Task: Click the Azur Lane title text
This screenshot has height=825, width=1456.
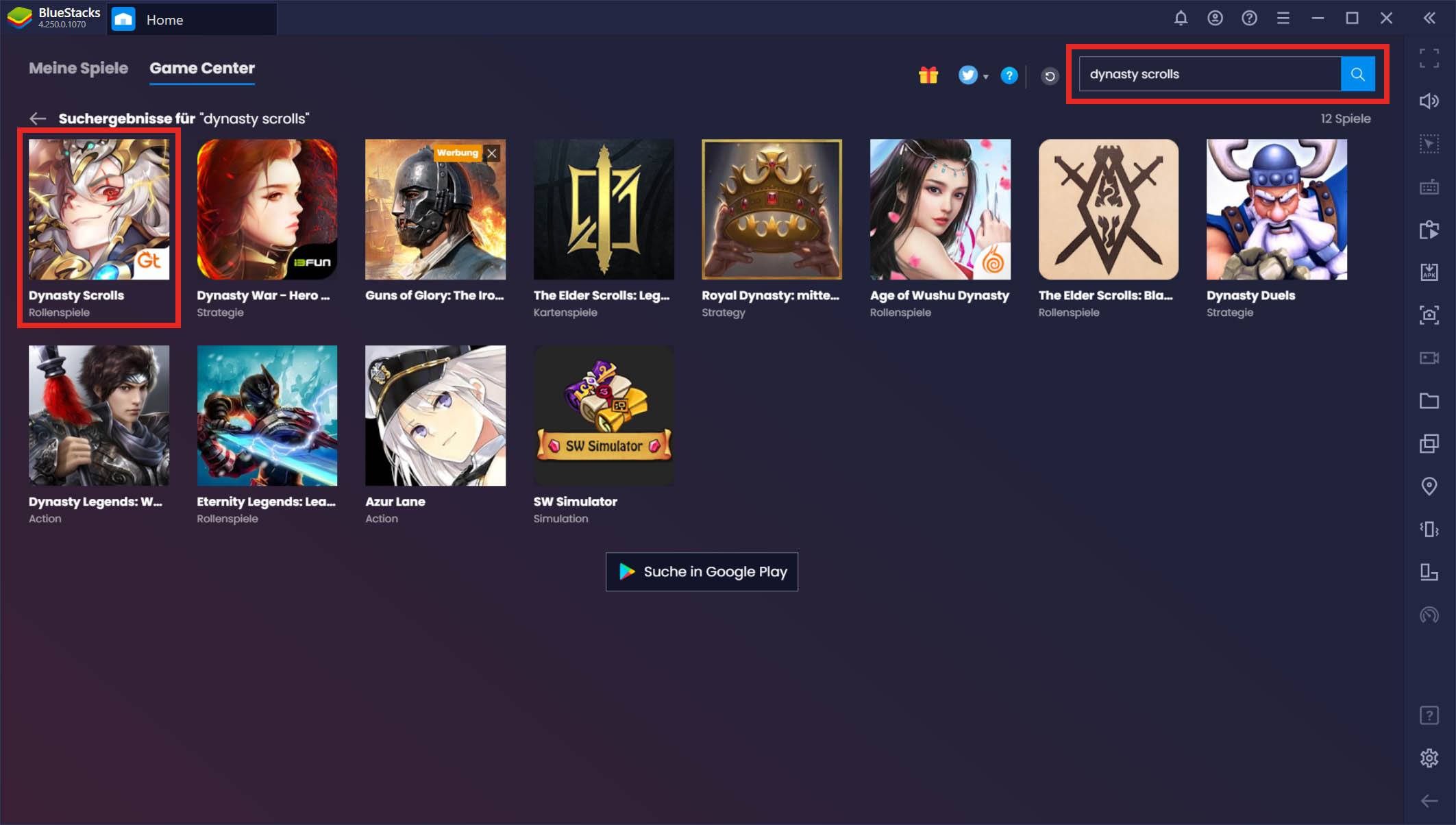Action: click(395, 502)
